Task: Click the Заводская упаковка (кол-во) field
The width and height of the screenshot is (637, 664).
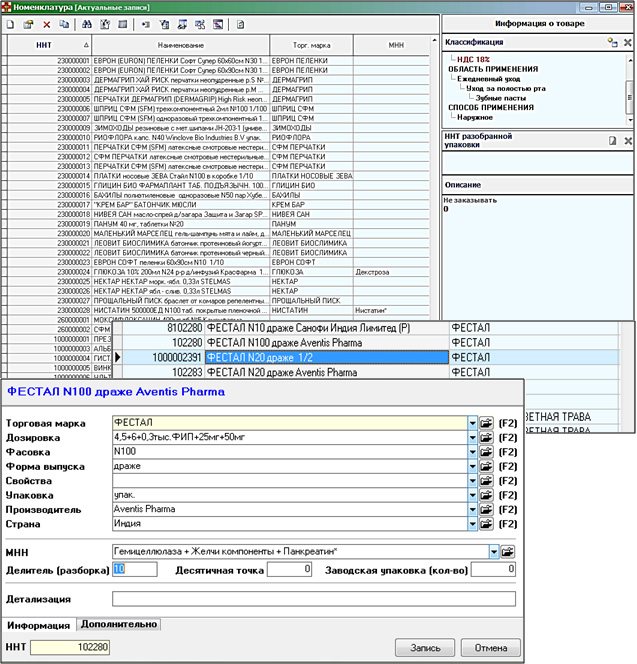Action: pos(493,569)
